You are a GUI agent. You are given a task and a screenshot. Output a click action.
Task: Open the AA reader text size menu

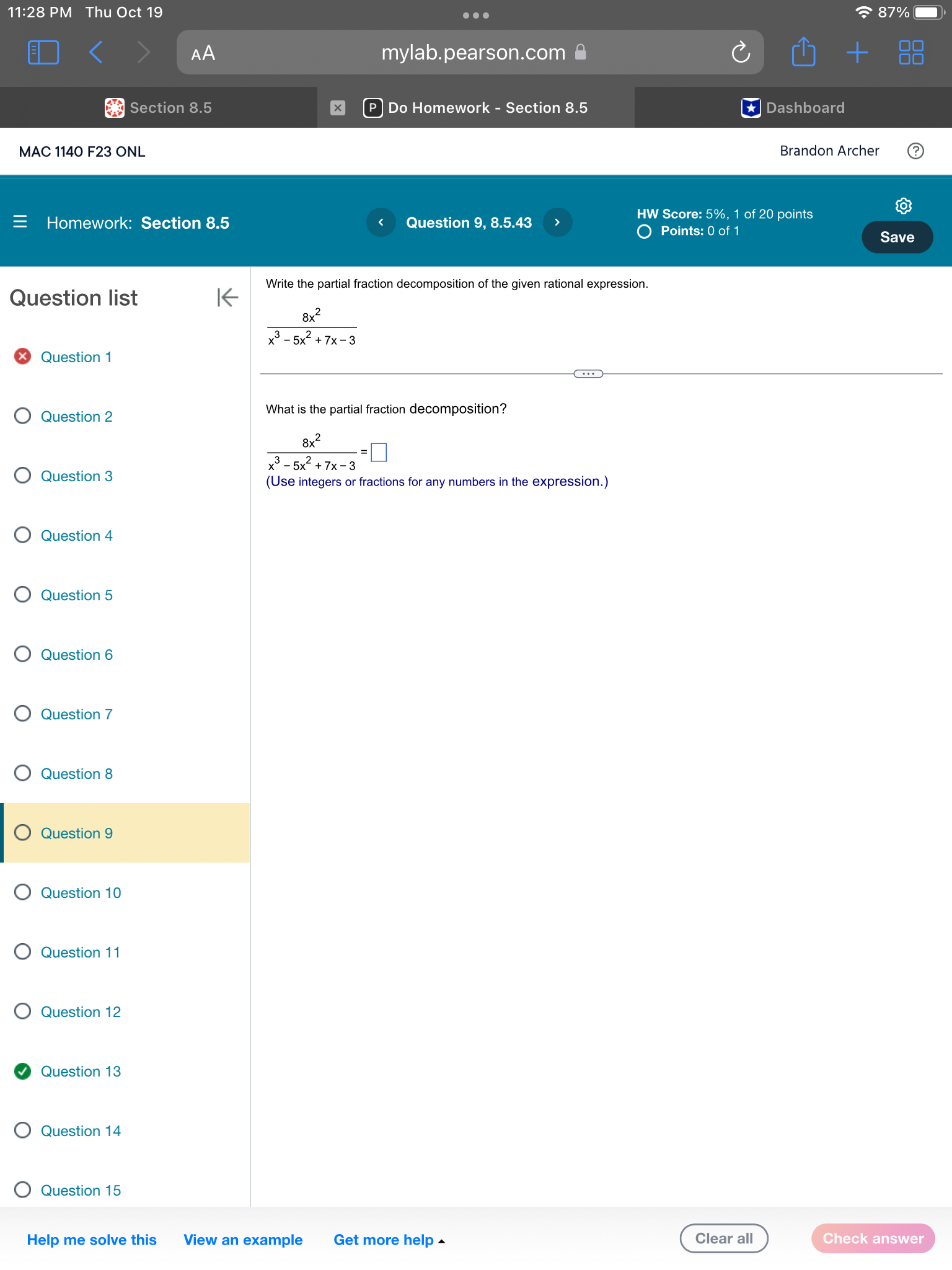(203, 53)
